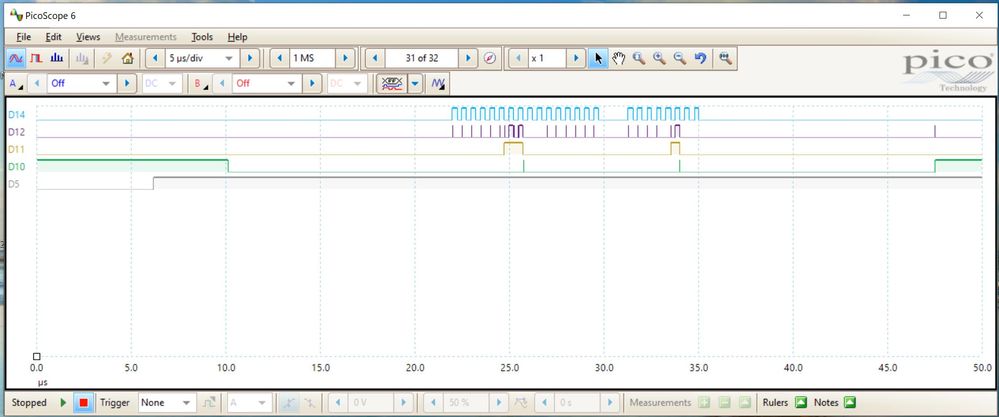Open timebase 5 µs/div dropdown
Viewport: 999px width, 417px height.
pyautogui.click(x=229, y=59)
